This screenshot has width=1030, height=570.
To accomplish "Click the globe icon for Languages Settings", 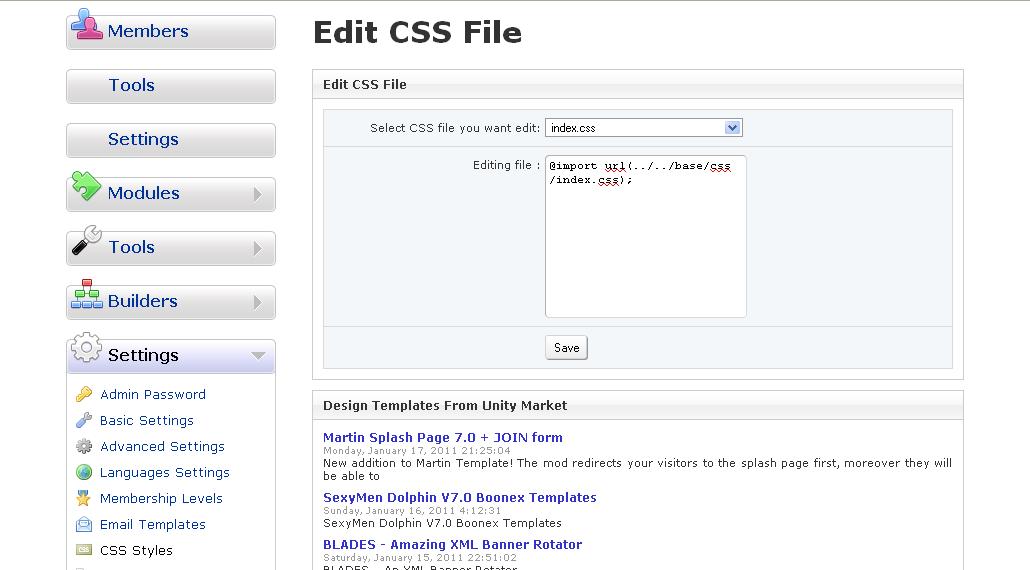I will click(84, 473).
